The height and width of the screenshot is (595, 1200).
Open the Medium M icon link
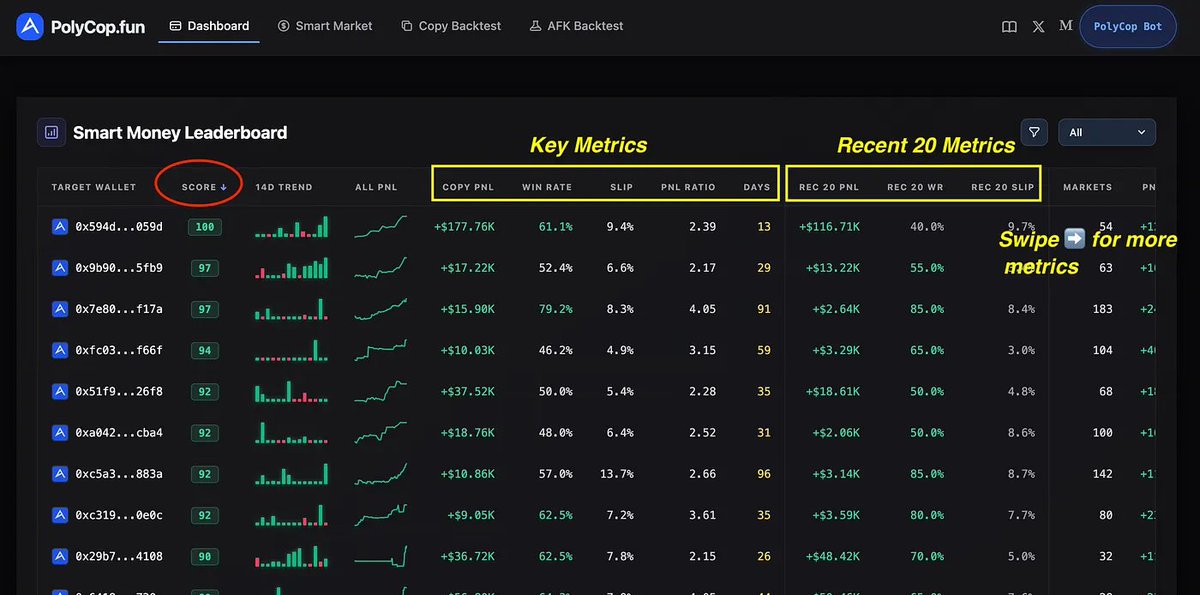click(1065, 27)
